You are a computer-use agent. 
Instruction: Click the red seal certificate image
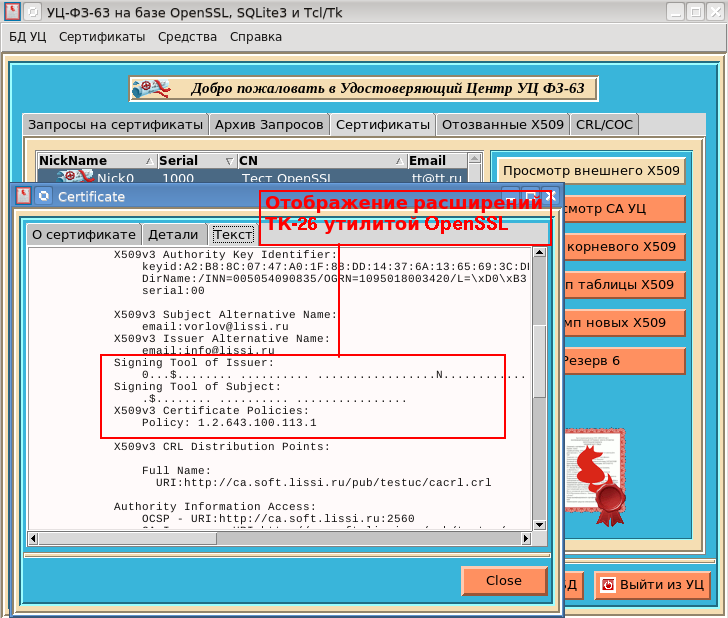point(595,477)
